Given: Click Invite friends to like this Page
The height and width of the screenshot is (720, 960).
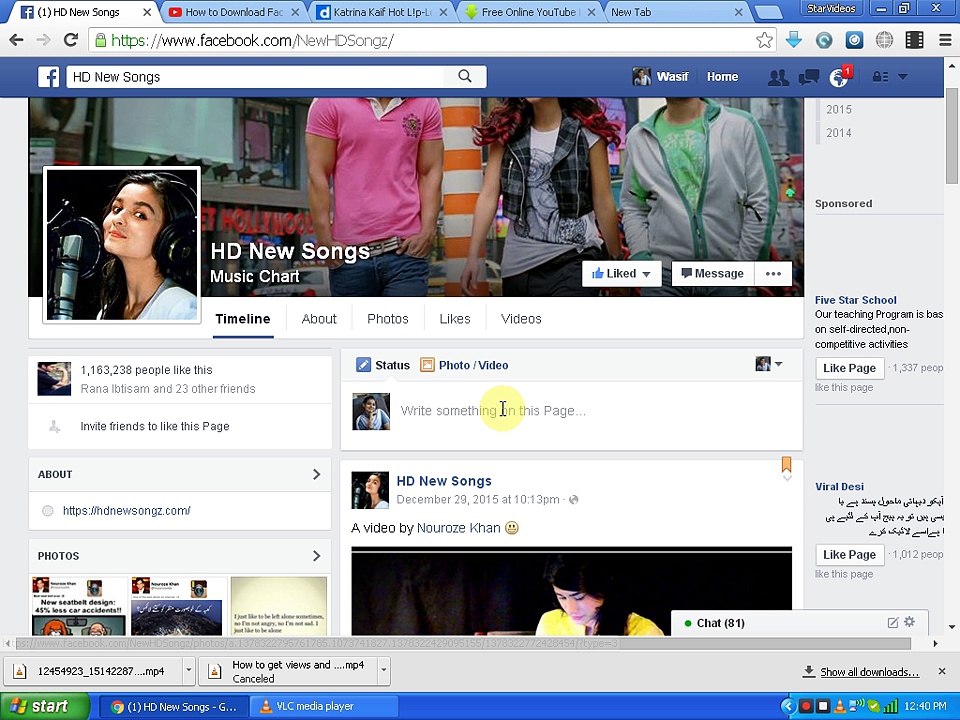Looking at the screenshot, I should click(x=155, y=426).
